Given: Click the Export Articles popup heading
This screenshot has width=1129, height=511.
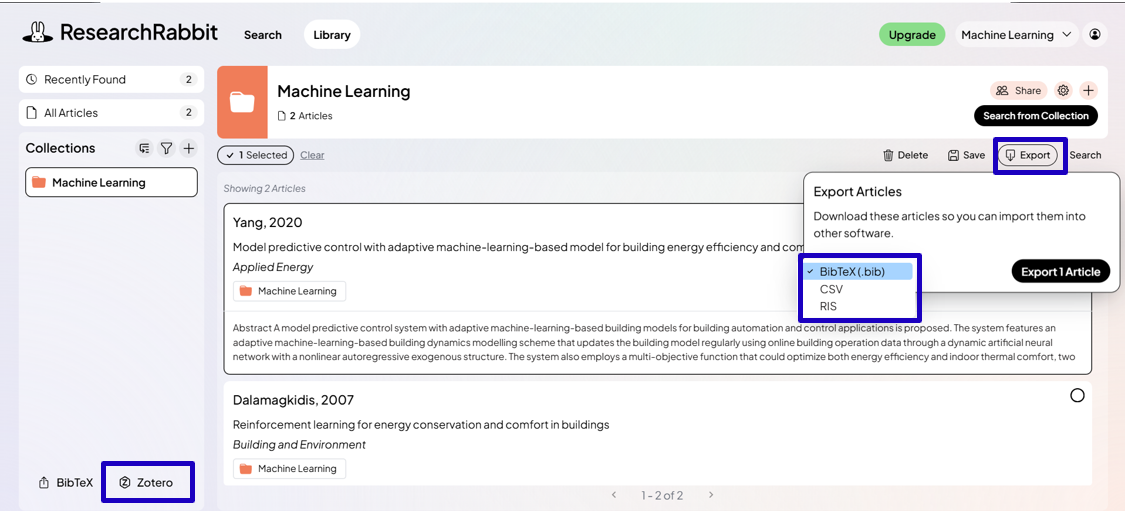Looking at the screenshot, I should (x=858, y=191).
